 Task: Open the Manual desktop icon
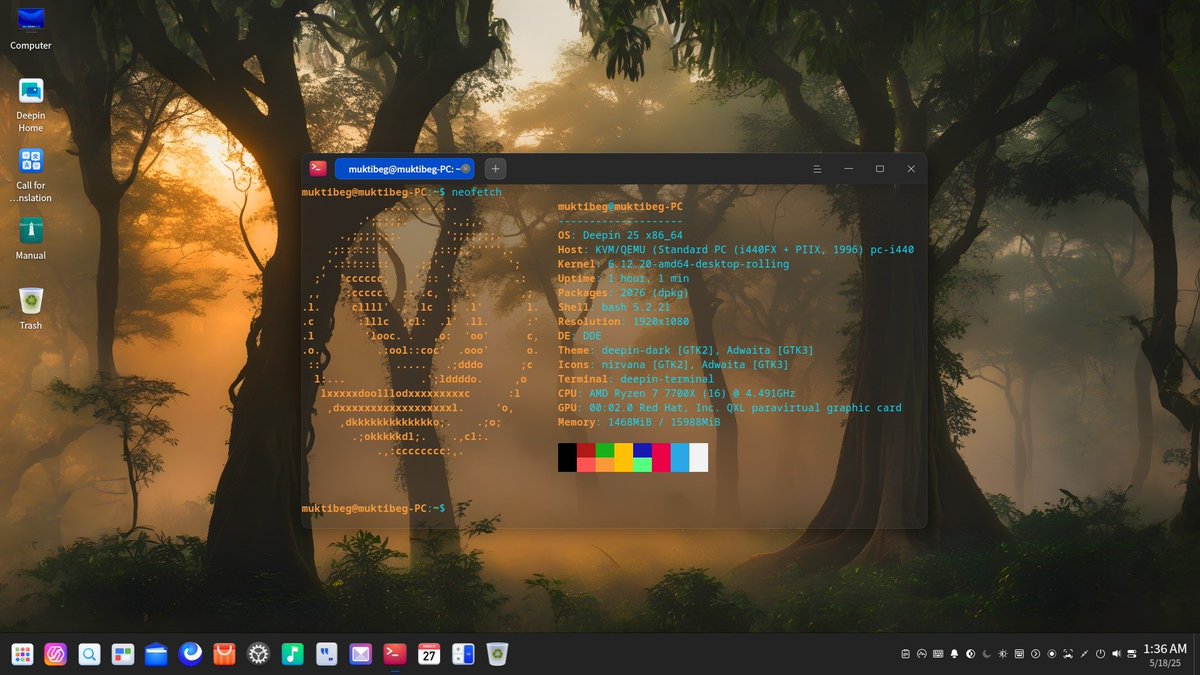(x=31, y=238)
